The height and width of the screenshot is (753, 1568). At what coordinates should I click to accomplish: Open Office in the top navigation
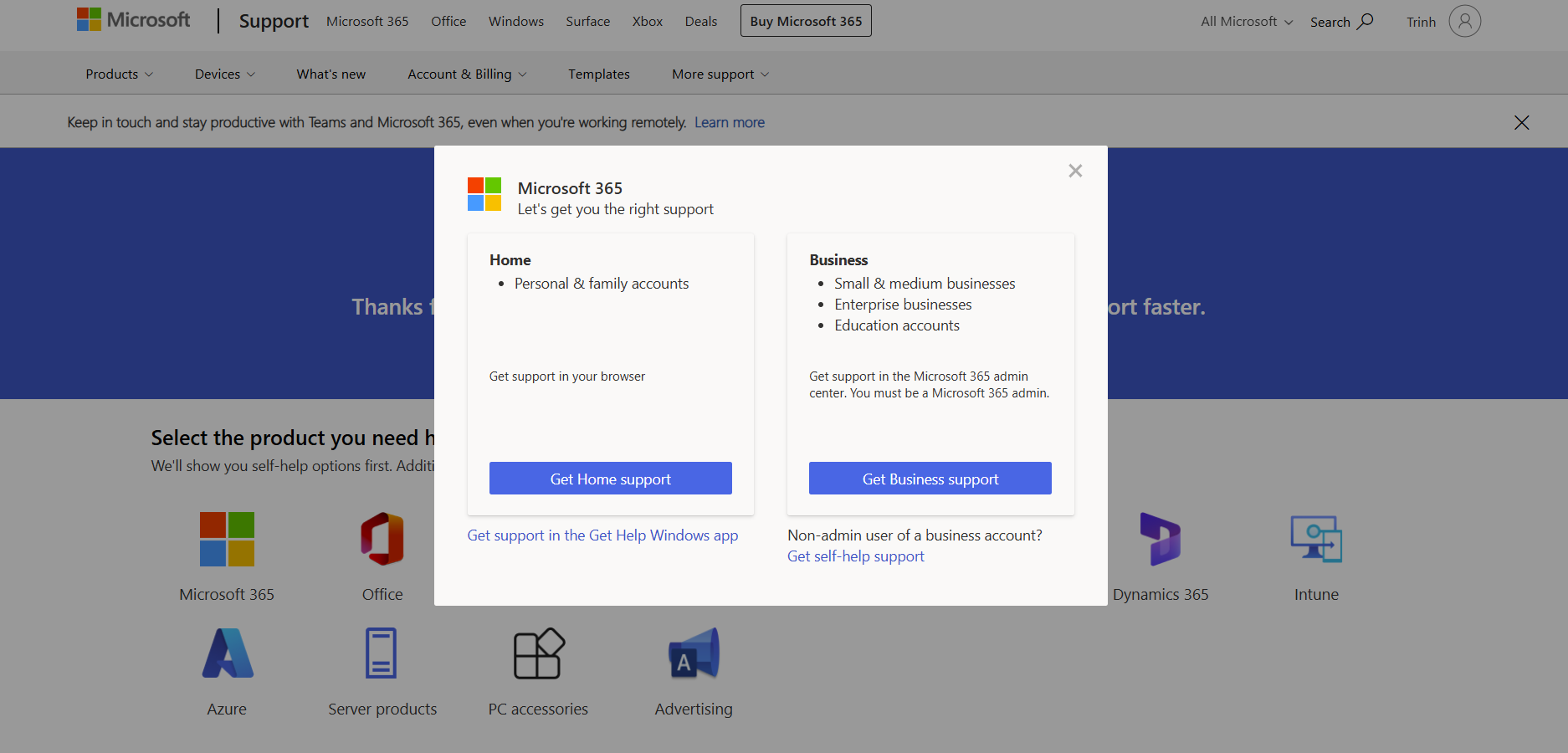448,21
